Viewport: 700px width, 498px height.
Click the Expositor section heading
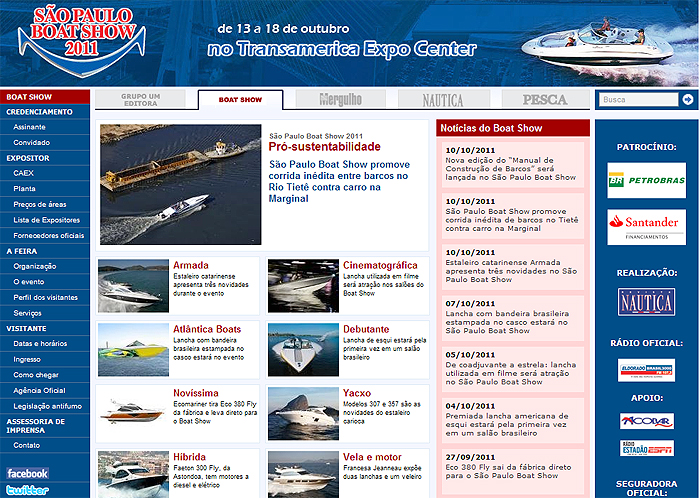coord(28,158)
